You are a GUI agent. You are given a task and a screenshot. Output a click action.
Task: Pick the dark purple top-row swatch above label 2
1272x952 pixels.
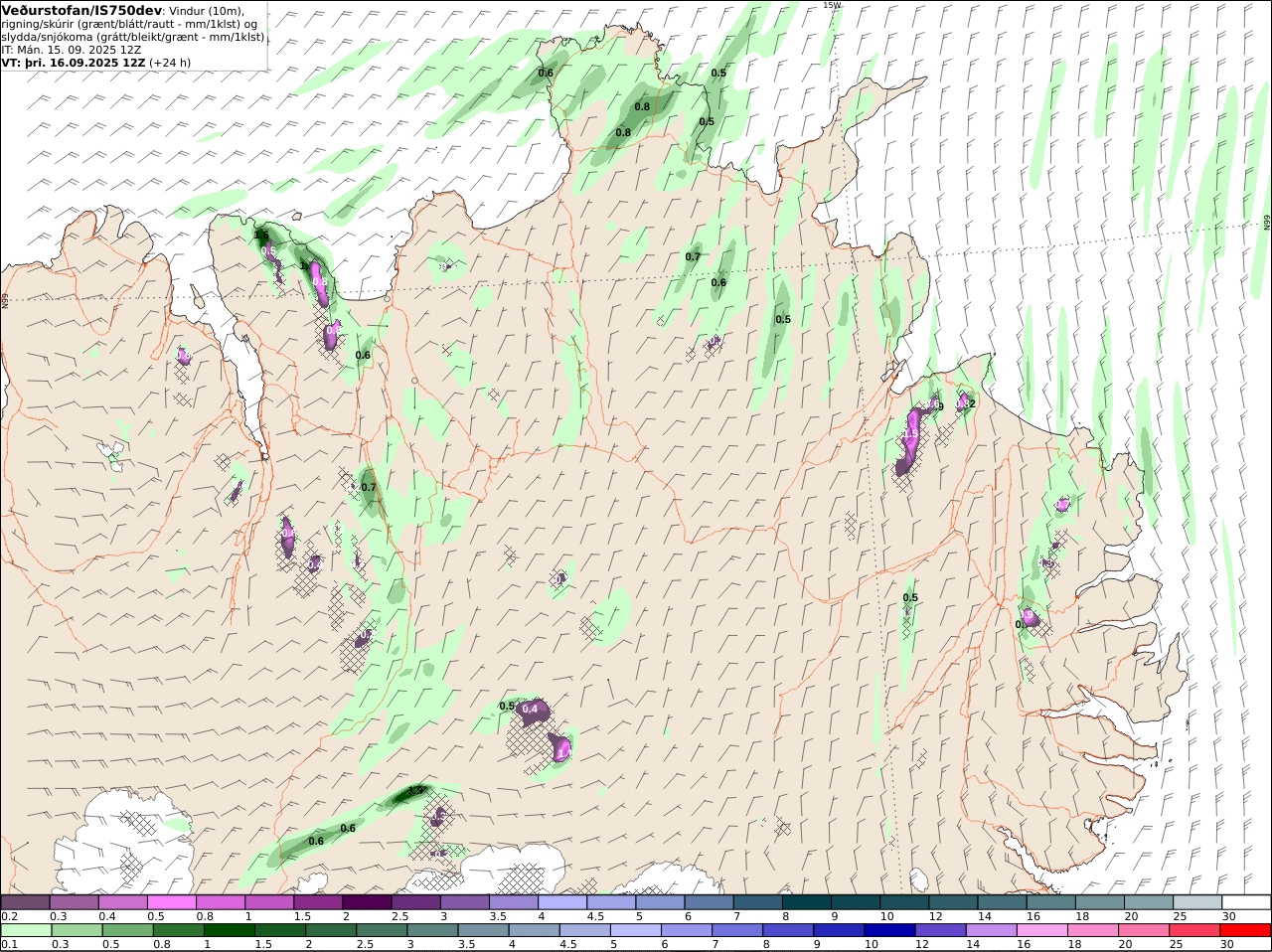click(x=367, y=901)
